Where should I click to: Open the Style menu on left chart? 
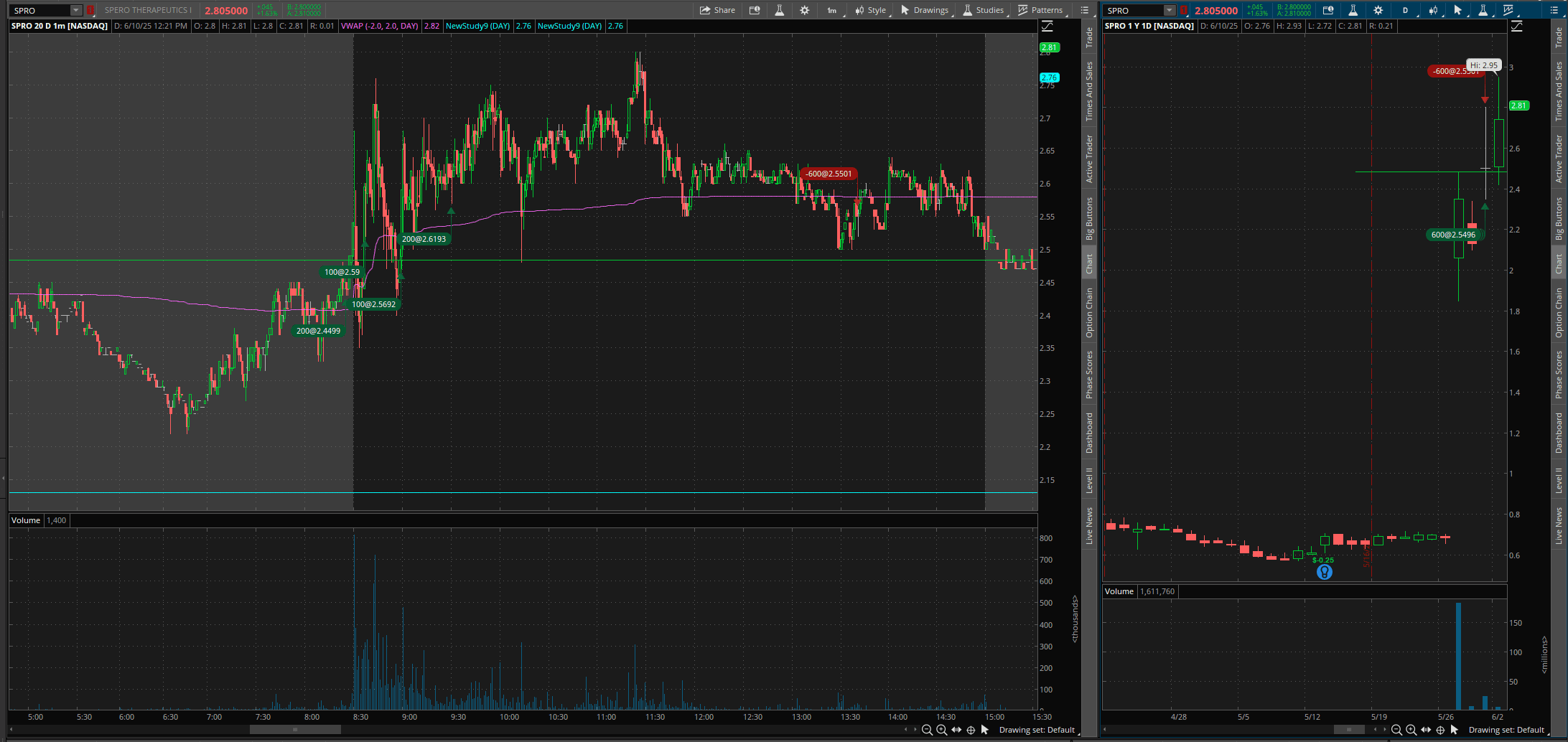coord(870,10)
